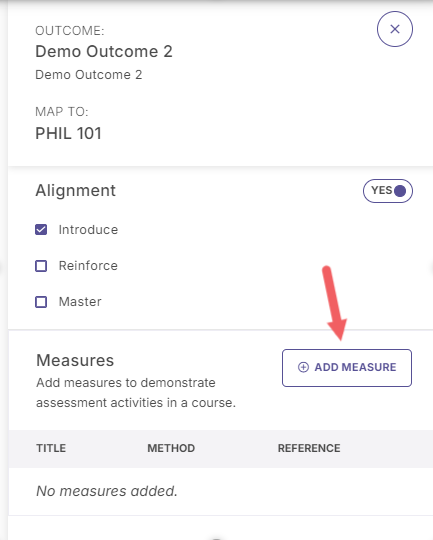Select the METHOD column header

[171, 448]
